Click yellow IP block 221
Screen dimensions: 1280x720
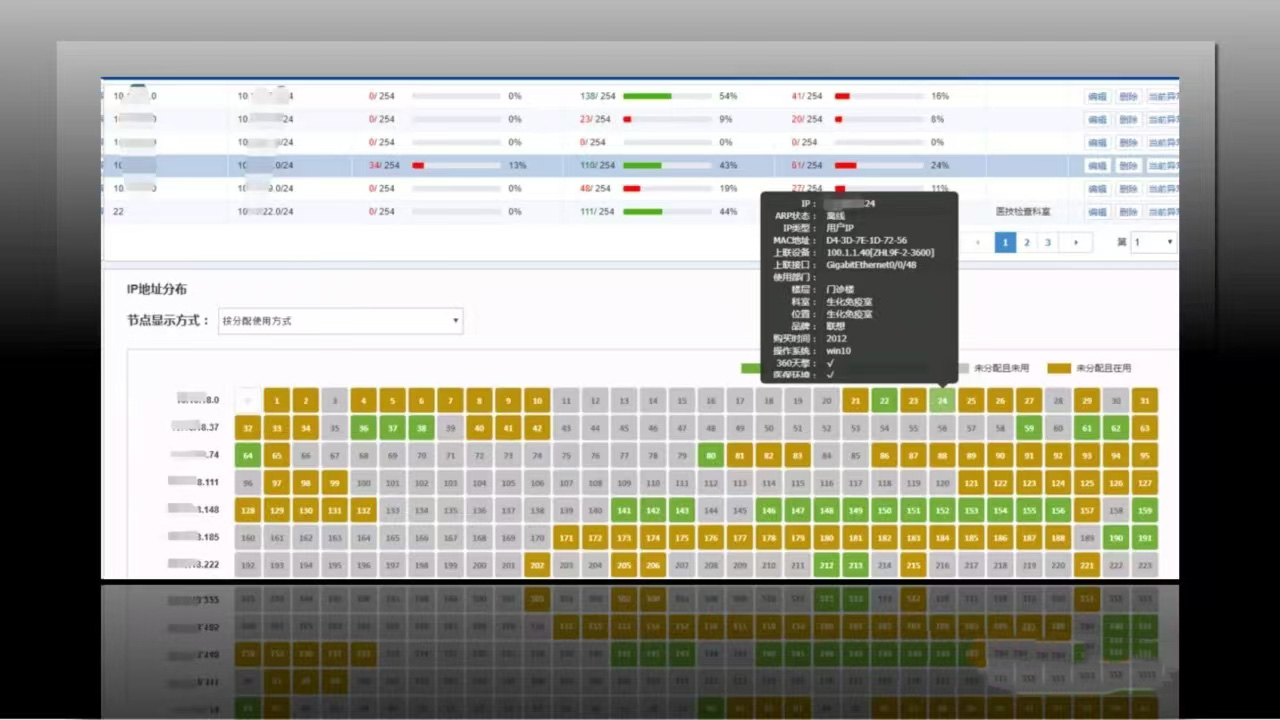1087,565
